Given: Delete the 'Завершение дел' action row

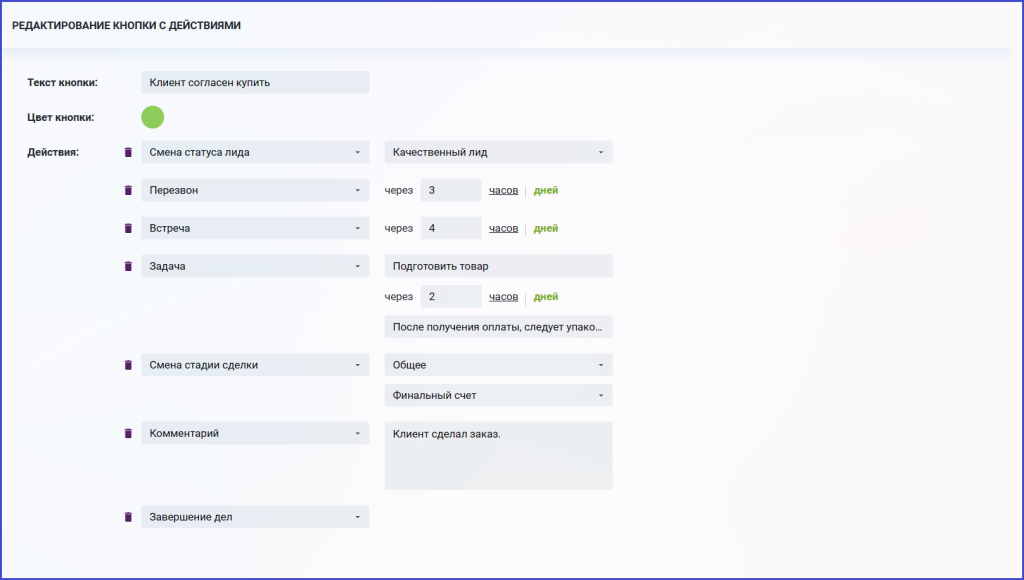Looking at the screenshot, I should click(128, 517).
